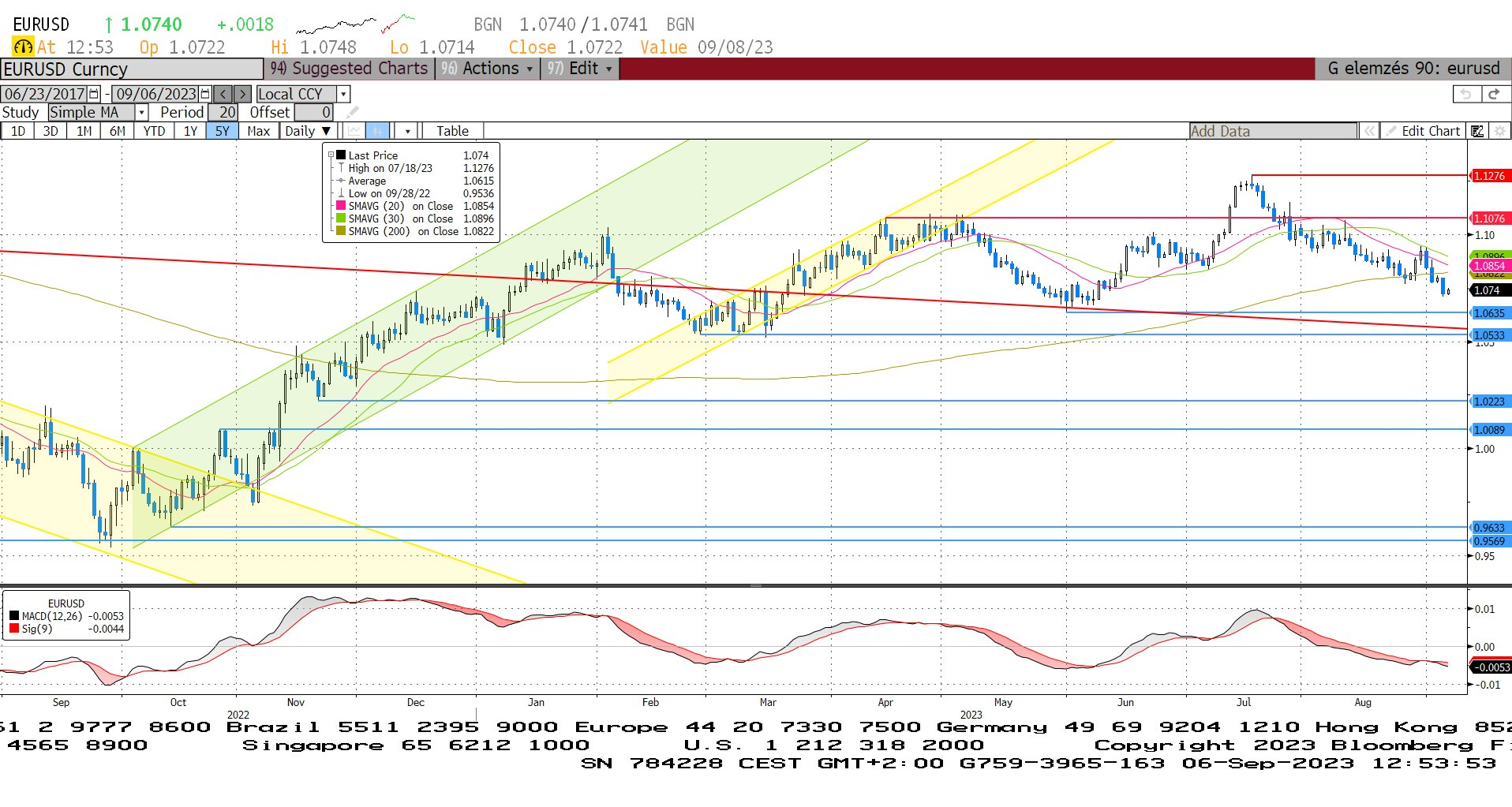Open the Daily periodicity dropdown
Screen dimensions: 1512x807
click(309, 131)
